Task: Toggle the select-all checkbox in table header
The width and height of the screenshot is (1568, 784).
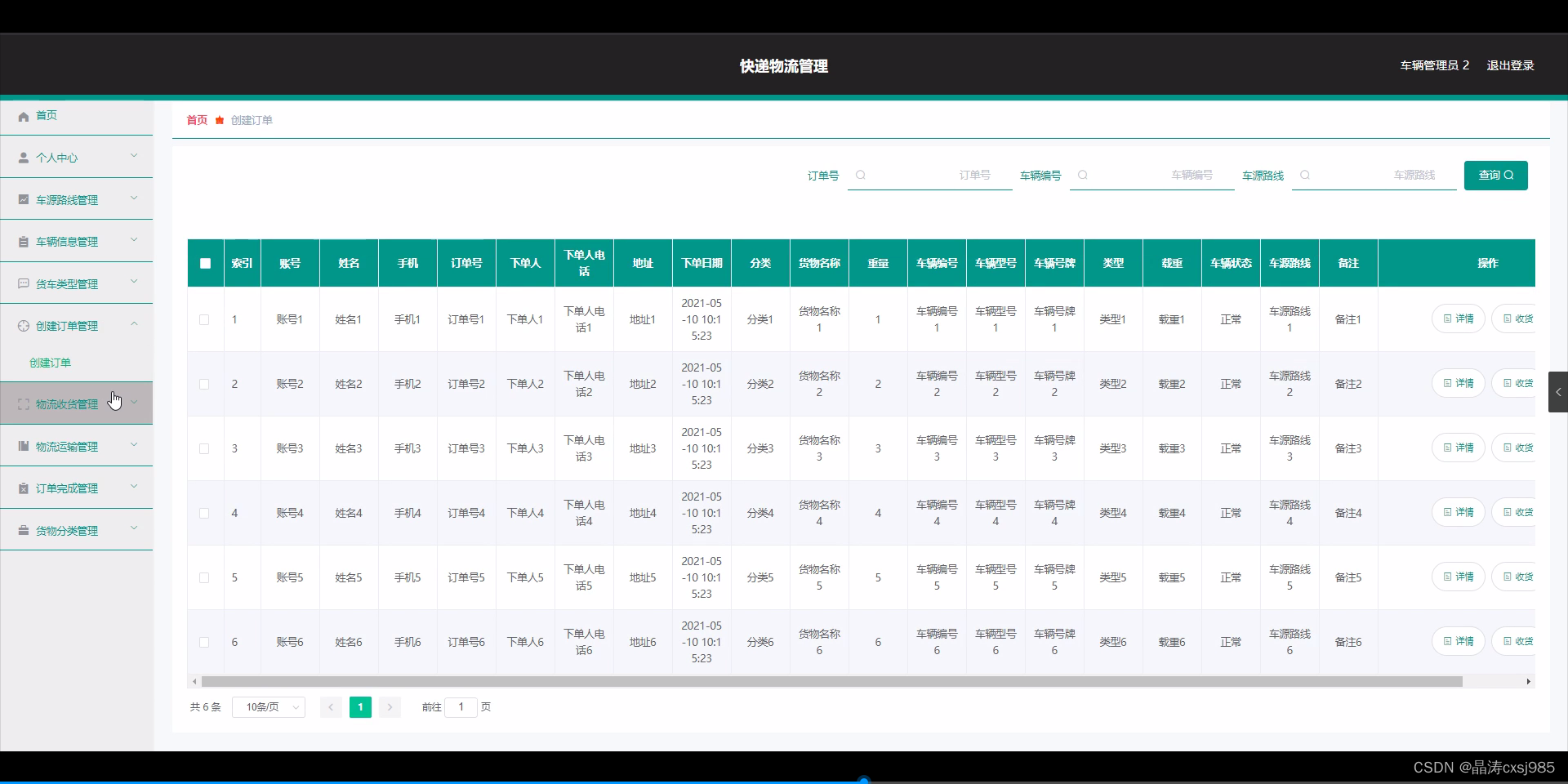Action: (205, 263)
